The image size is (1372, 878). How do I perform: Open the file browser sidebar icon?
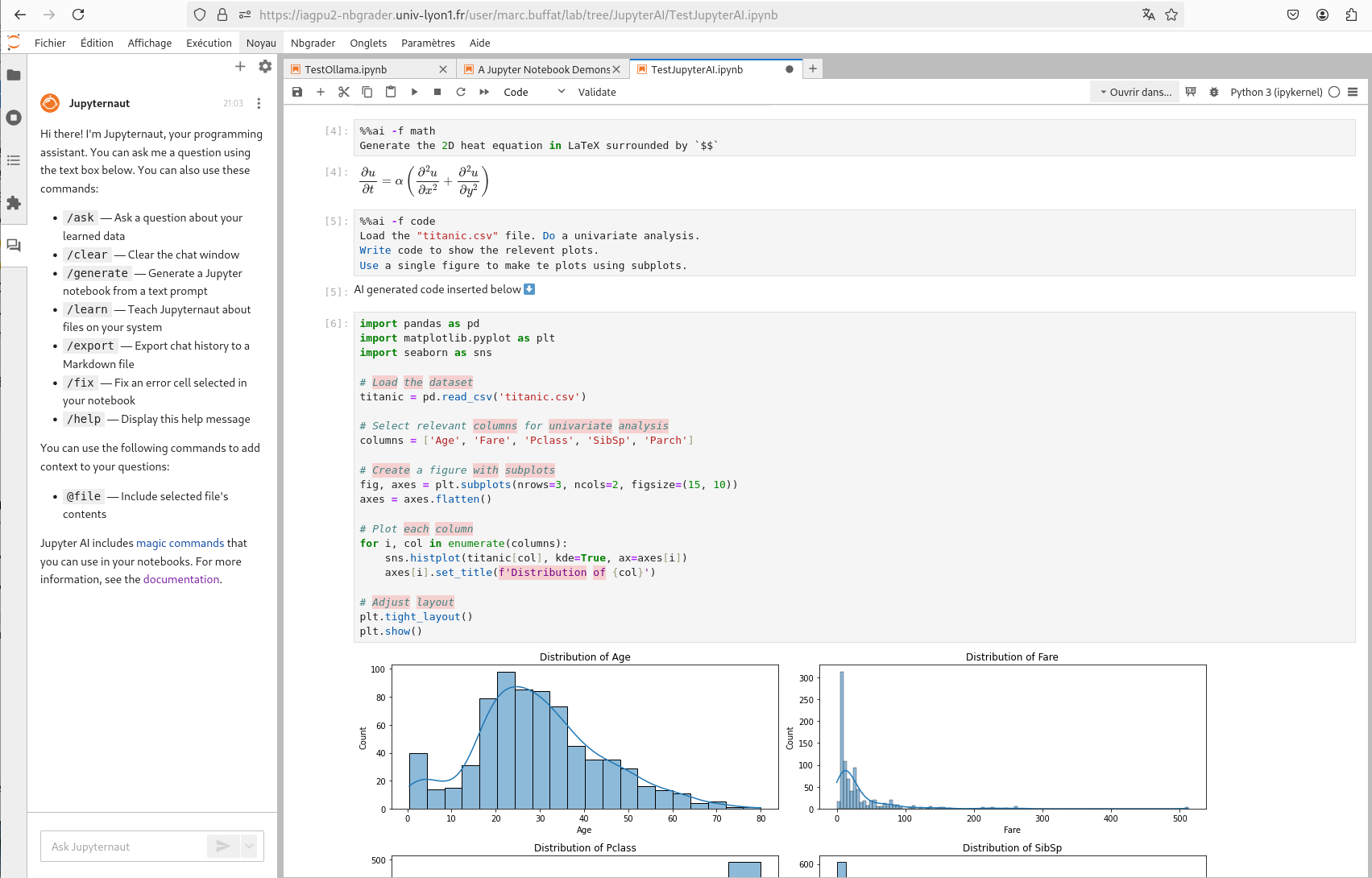(x=14, y=75)
